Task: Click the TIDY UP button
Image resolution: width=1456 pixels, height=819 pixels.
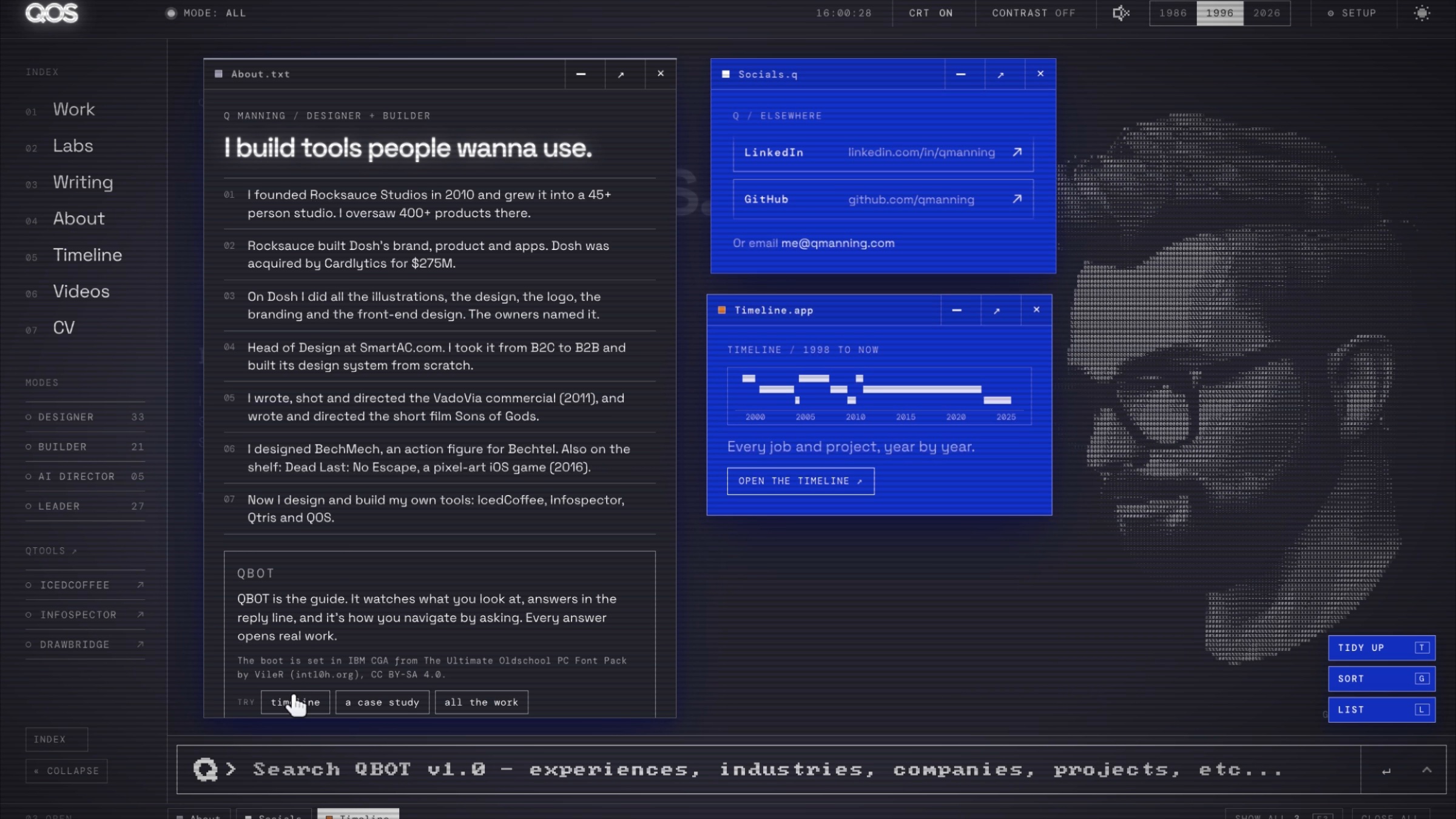Action: 1381,648
